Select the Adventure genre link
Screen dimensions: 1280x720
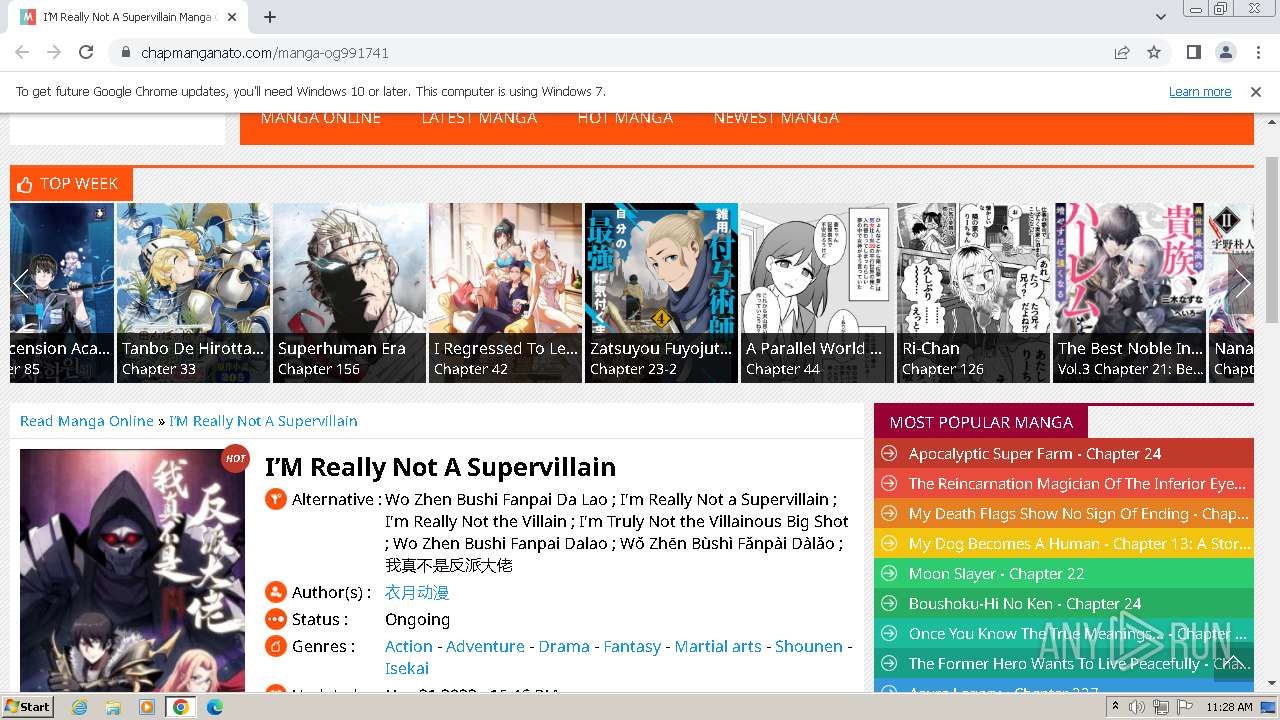485,646
